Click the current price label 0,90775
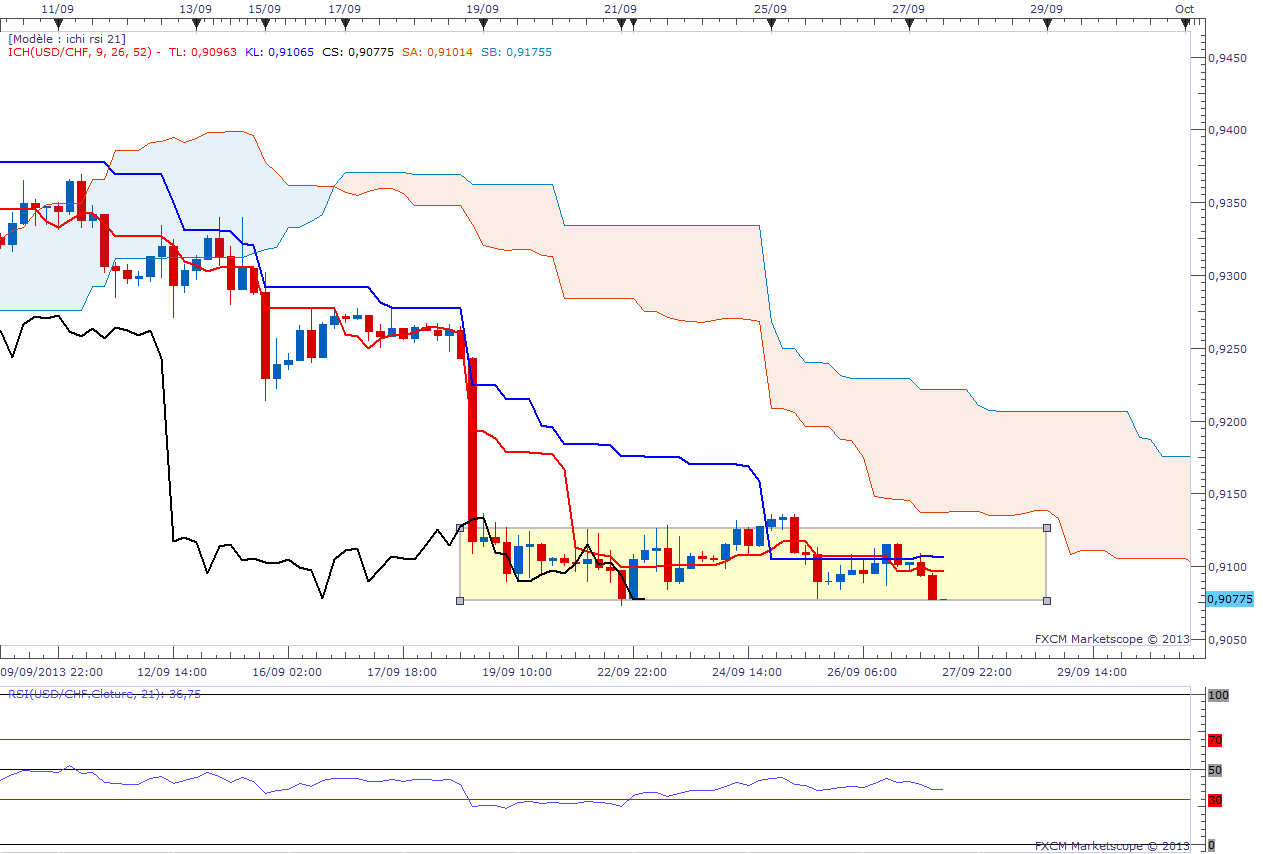Viewport: 1263px width, 854px height. coord(1229,599)
